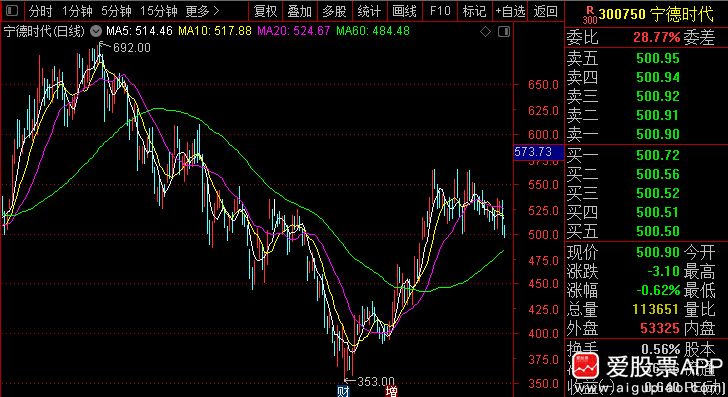Click stock title 300750 宁德时代
Viewport: 728px width, 397px height.
[x=656, y=14]
